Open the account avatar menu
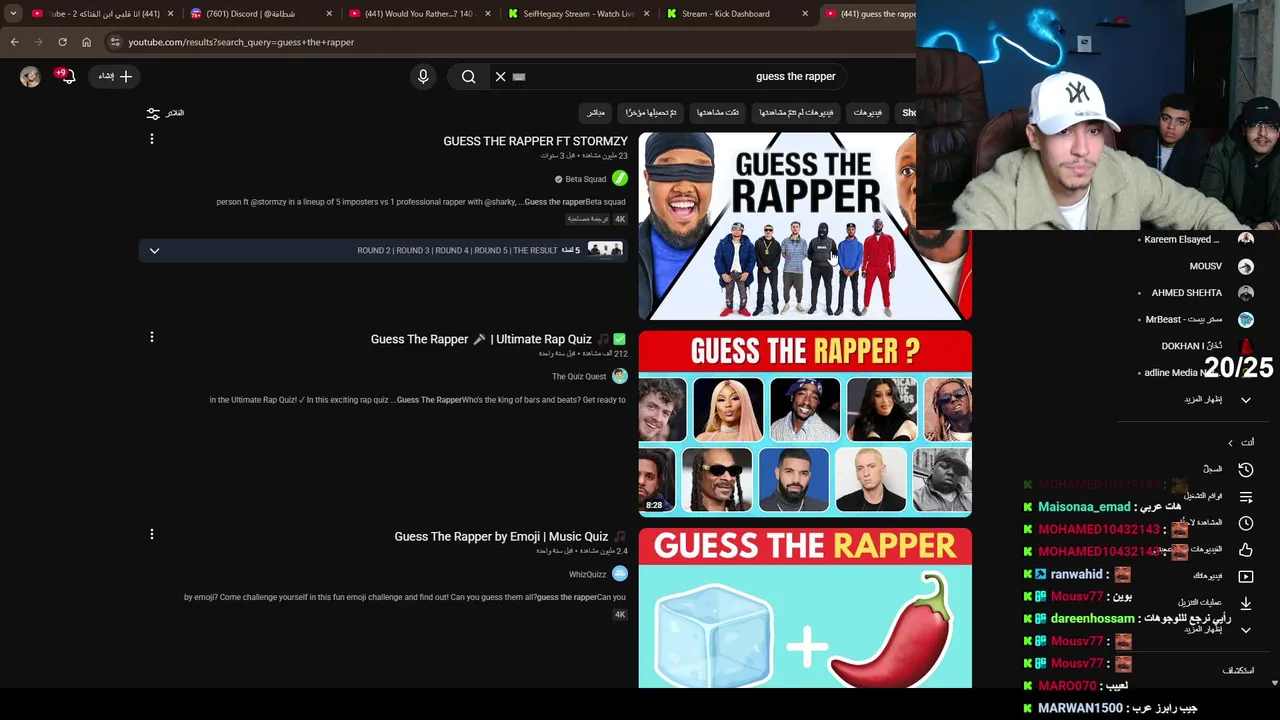1280x720 pixels. [x=30, y=76]
